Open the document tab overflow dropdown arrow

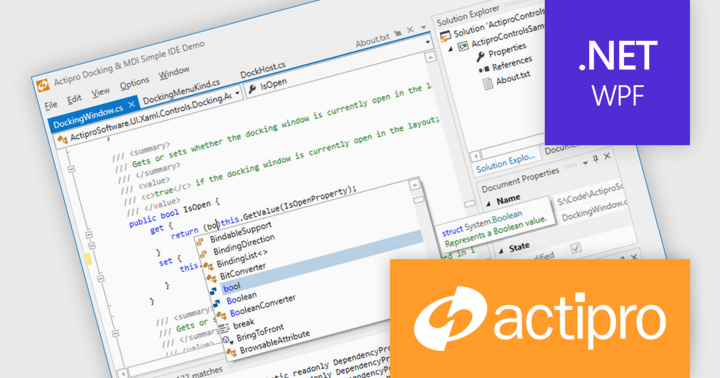click(423, 28)
